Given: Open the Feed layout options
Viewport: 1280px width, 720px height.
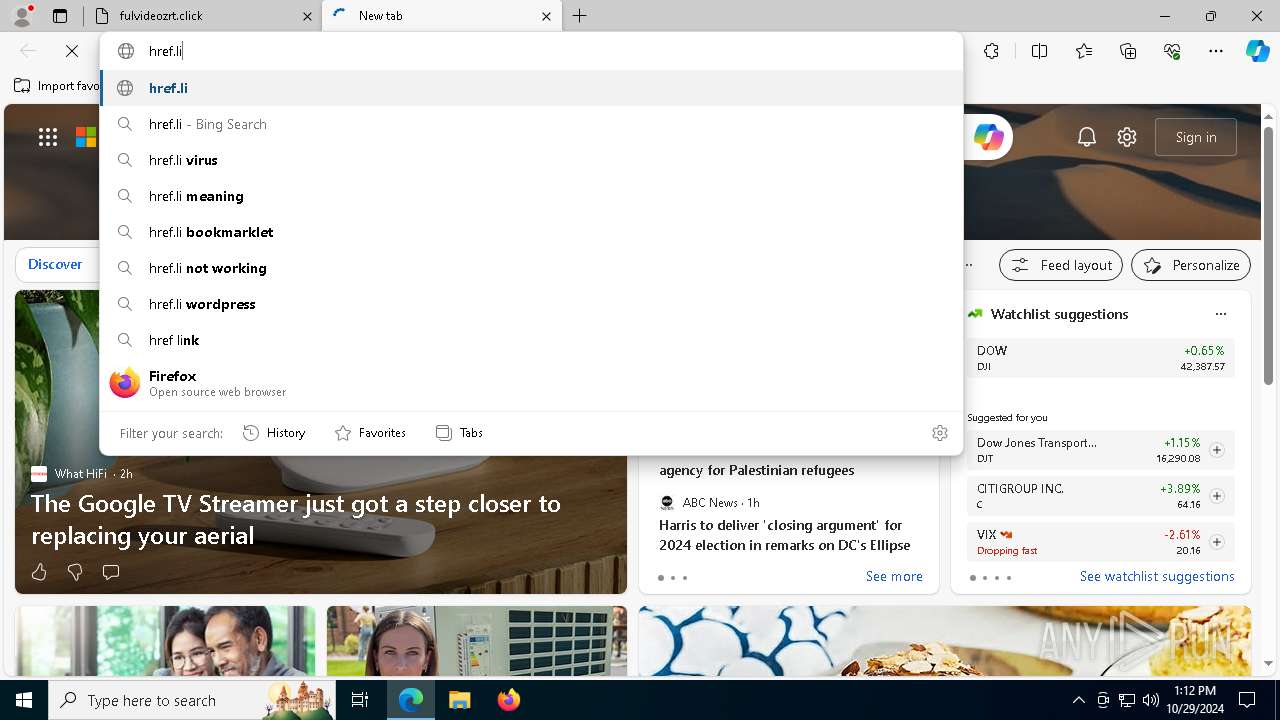Looking at the screenshot, I should click(x=1061, y=265).
